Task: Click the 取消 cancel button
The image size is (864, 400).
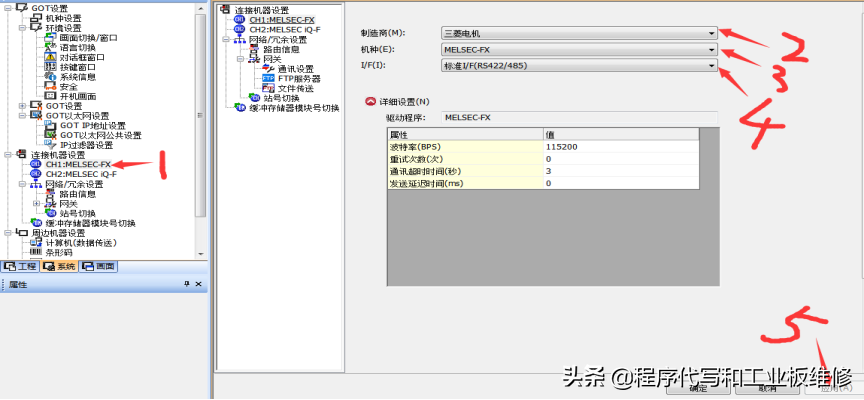Action: point(766,388)
